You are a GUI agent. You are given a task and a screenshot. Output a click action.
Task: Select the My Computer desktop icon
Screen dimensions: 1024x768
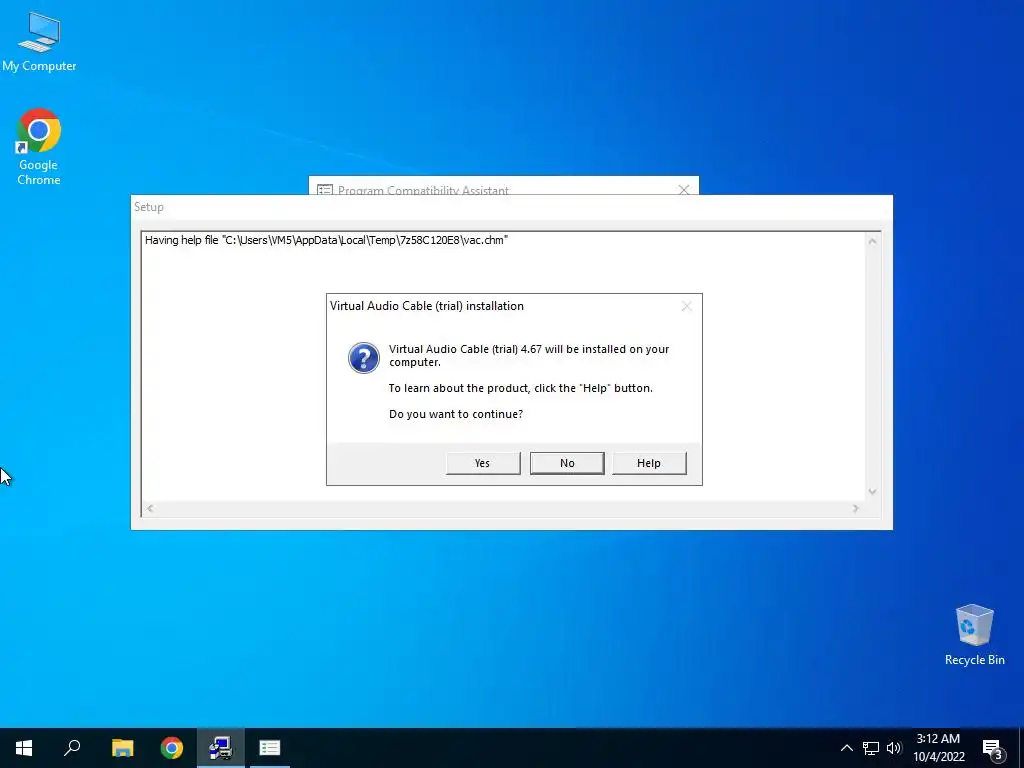point(39,42)
